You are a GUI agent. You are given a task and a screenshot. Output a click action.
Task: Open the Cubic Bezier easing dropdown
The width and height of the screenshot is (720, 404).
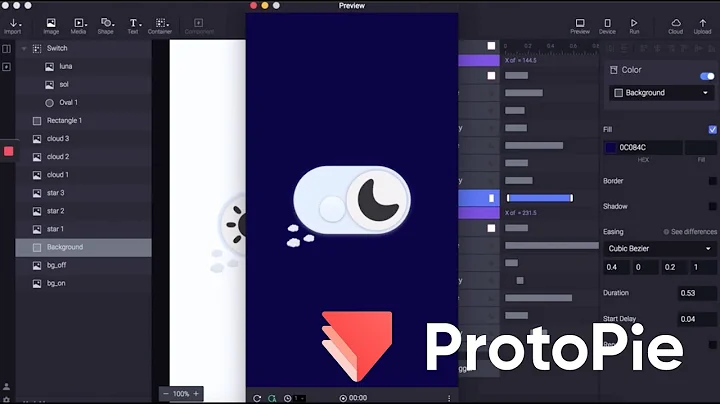coord(659,249)
